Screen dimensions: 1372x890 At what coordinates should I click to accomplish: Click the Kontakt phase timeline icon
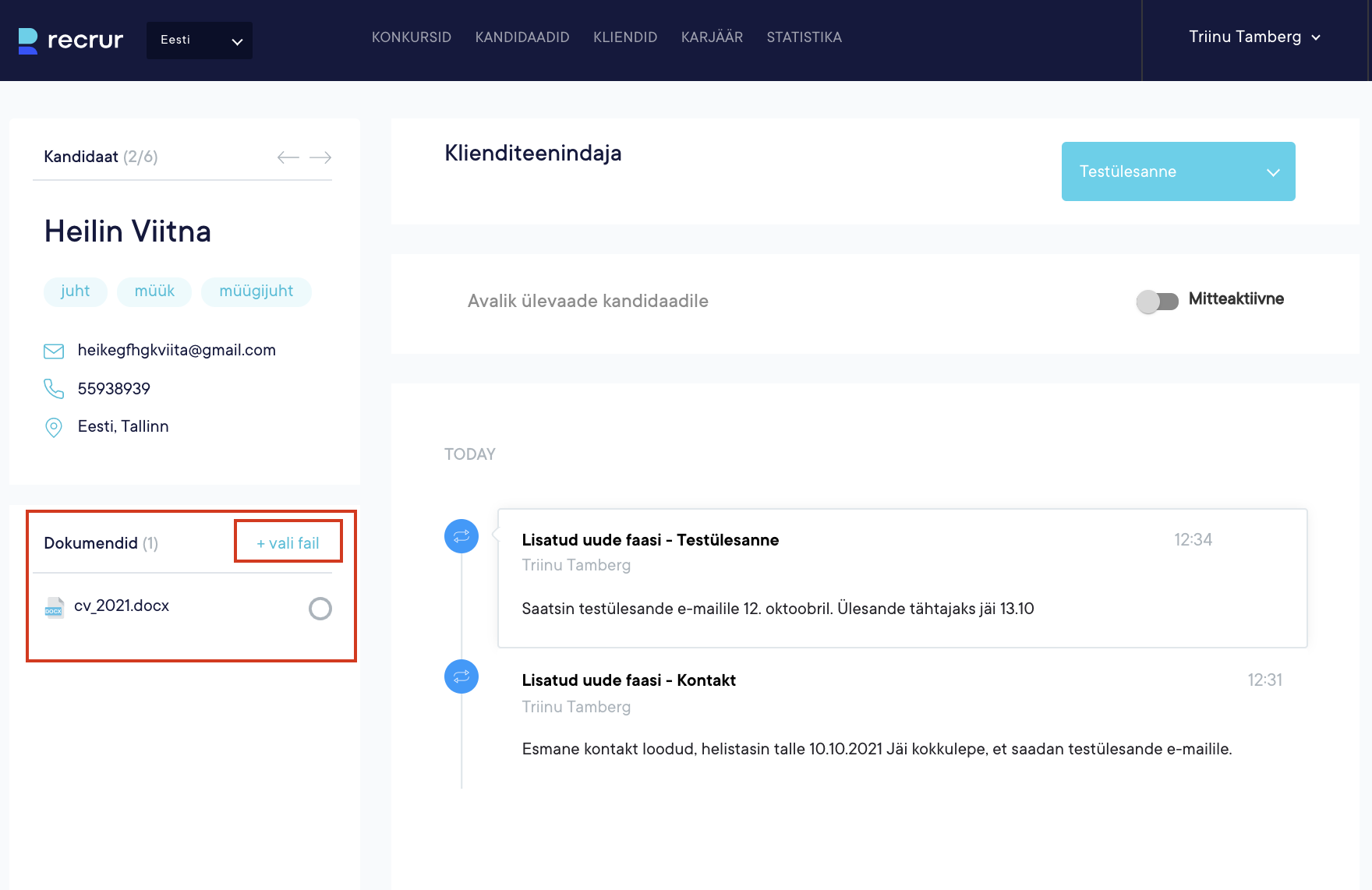[461, 676]
